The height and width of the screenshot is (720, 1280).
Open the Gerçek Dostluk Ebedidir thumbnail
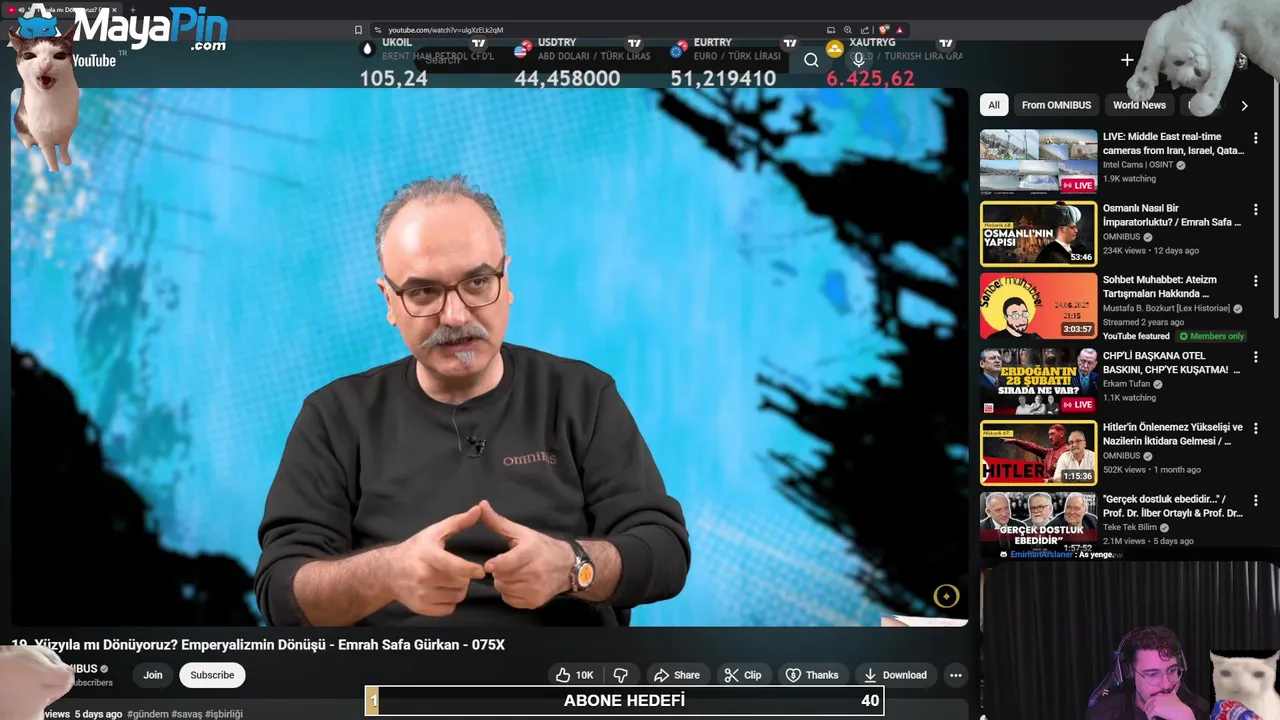1038,524
